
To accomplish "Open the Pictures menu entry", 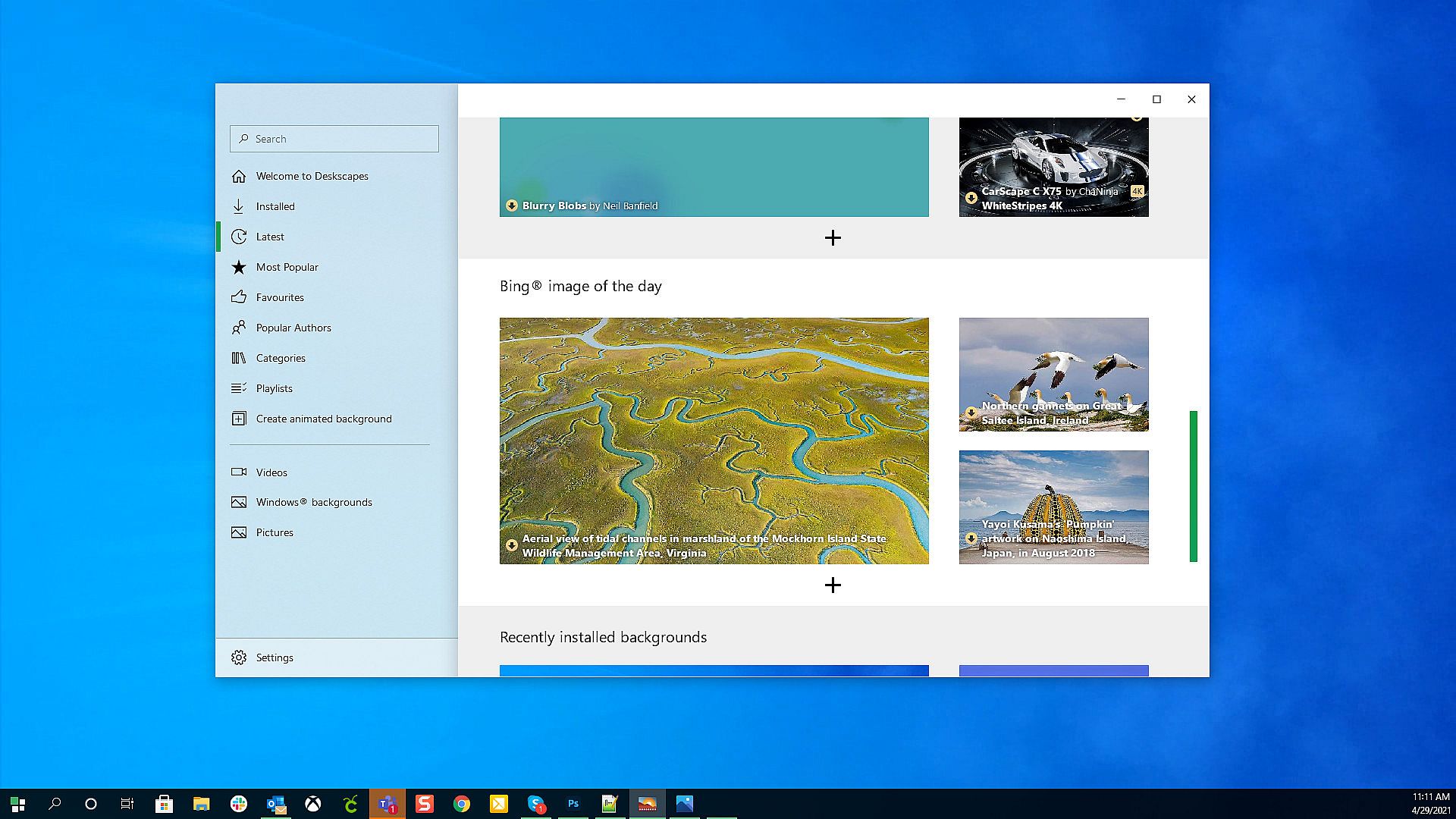I will pyautogui.click(x=275, y=532).
